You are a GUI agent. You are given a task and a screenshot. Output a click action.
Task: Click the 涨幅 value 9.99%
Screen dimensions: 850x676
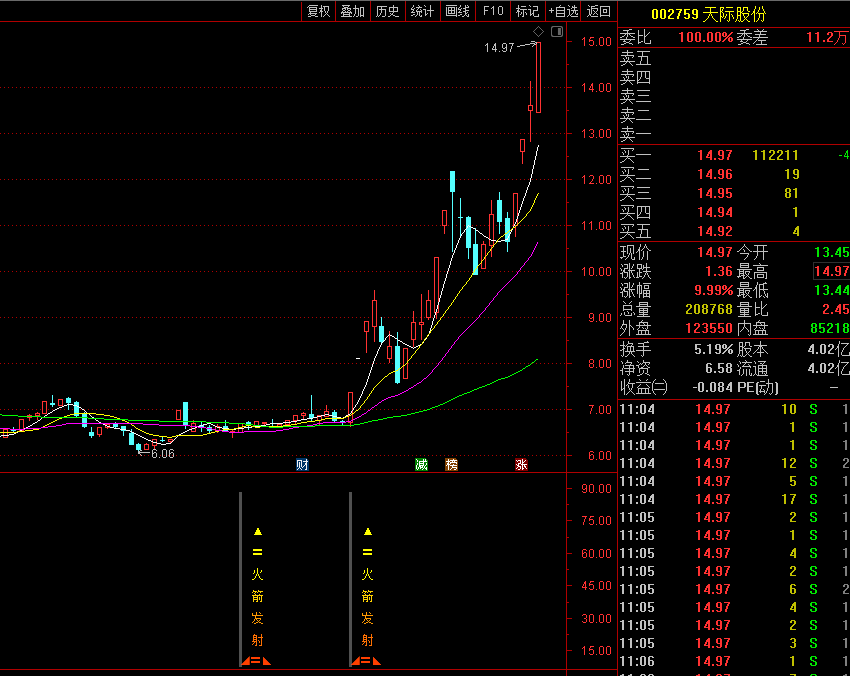(713, 291)
